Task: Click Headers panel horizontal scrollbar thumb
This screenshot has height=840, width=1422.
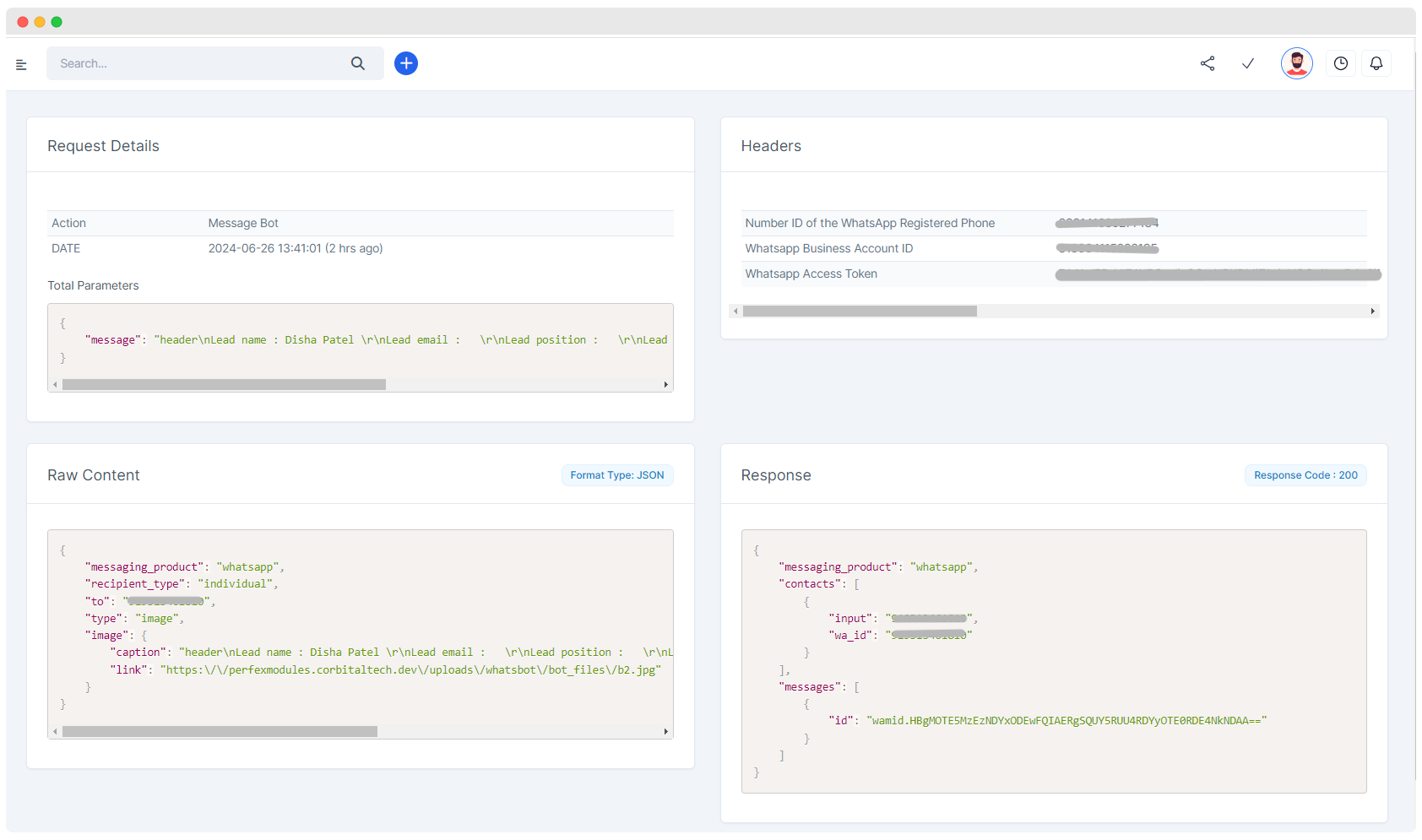Action: [860, 312]
